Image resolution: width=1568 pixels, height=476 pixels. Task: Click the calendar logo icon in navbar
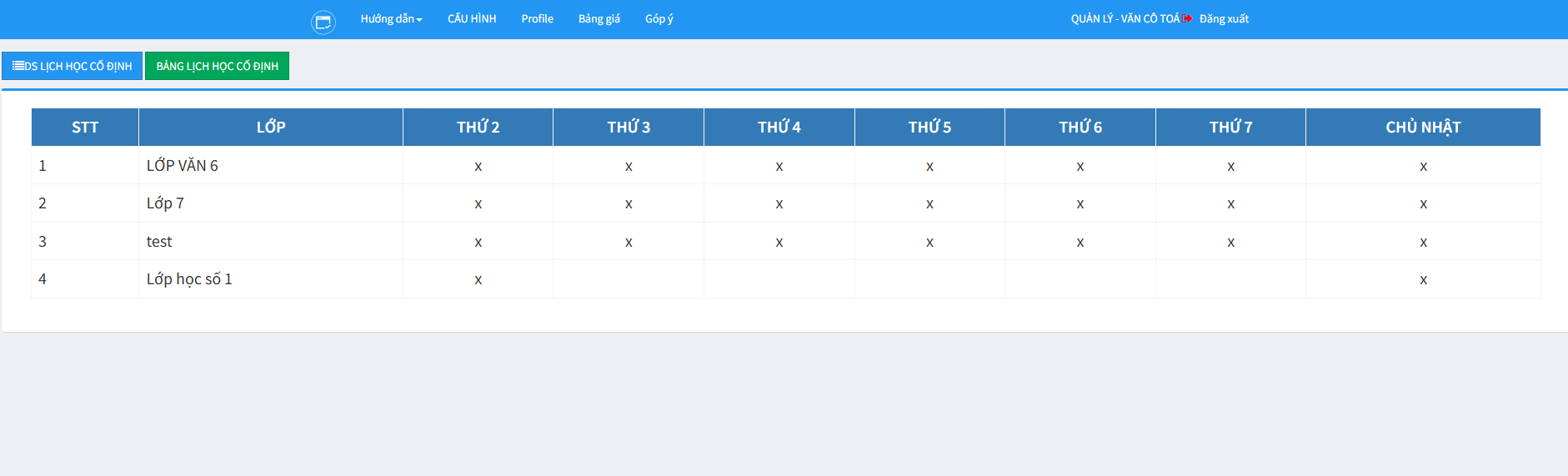[323, 22]
